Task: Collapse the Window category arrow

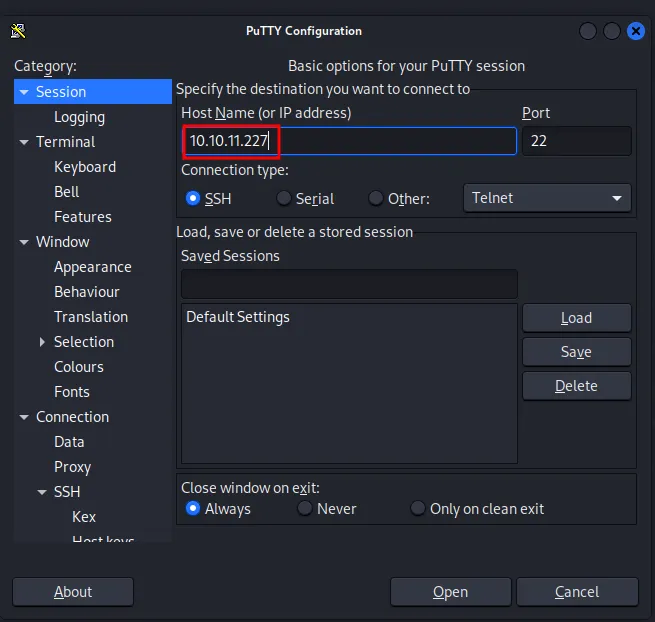Action: (x=24, y=242)
